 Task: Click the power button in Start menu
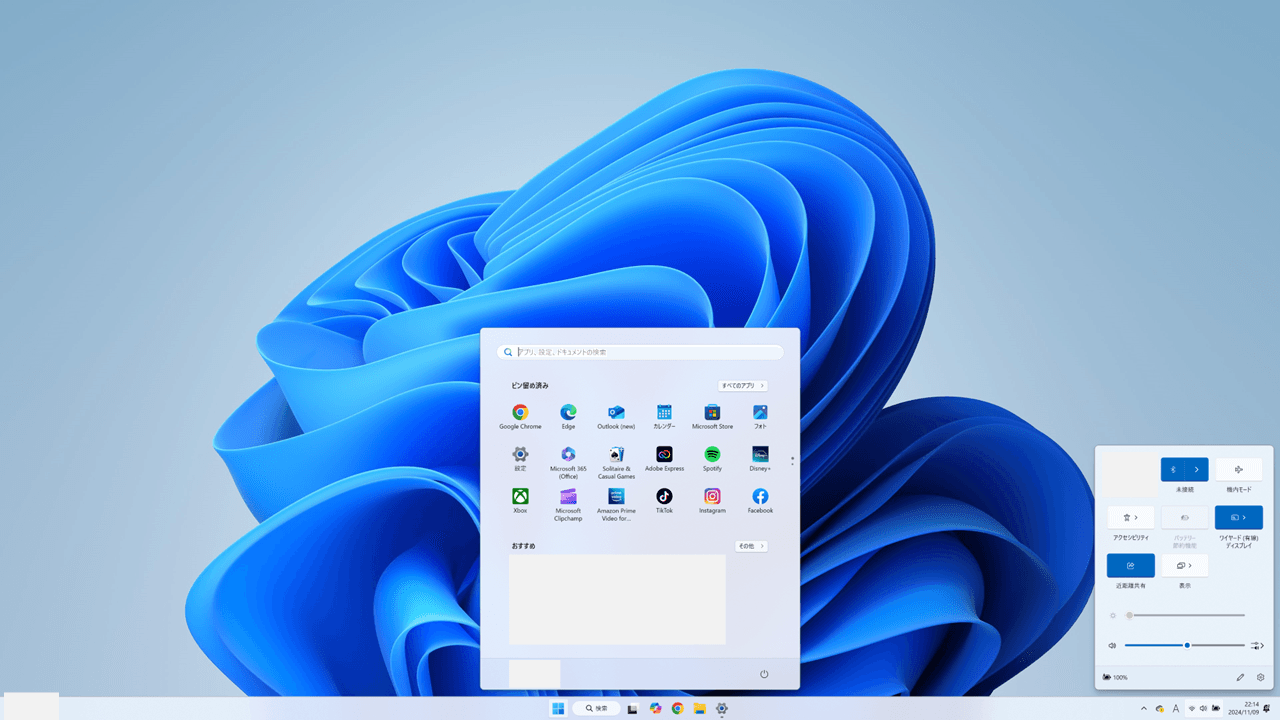click(x=764, y=674)
